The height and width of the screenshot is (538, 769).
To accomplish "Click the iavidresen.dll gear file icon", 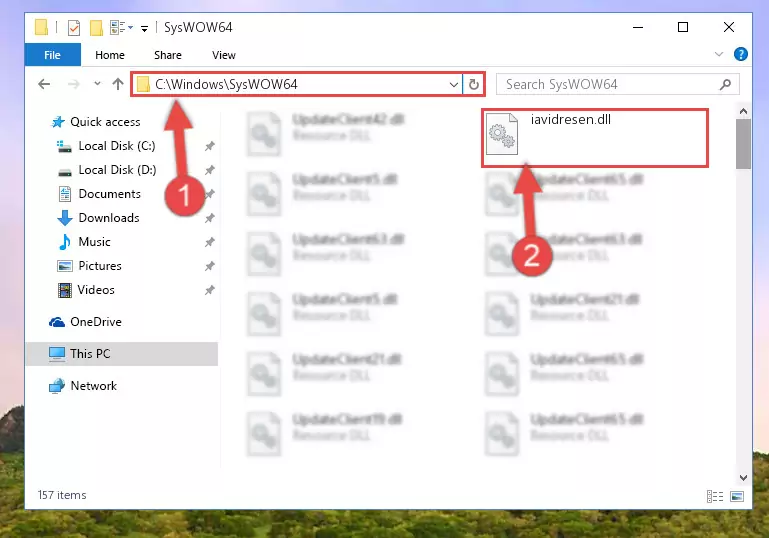I will click(502, 133).
